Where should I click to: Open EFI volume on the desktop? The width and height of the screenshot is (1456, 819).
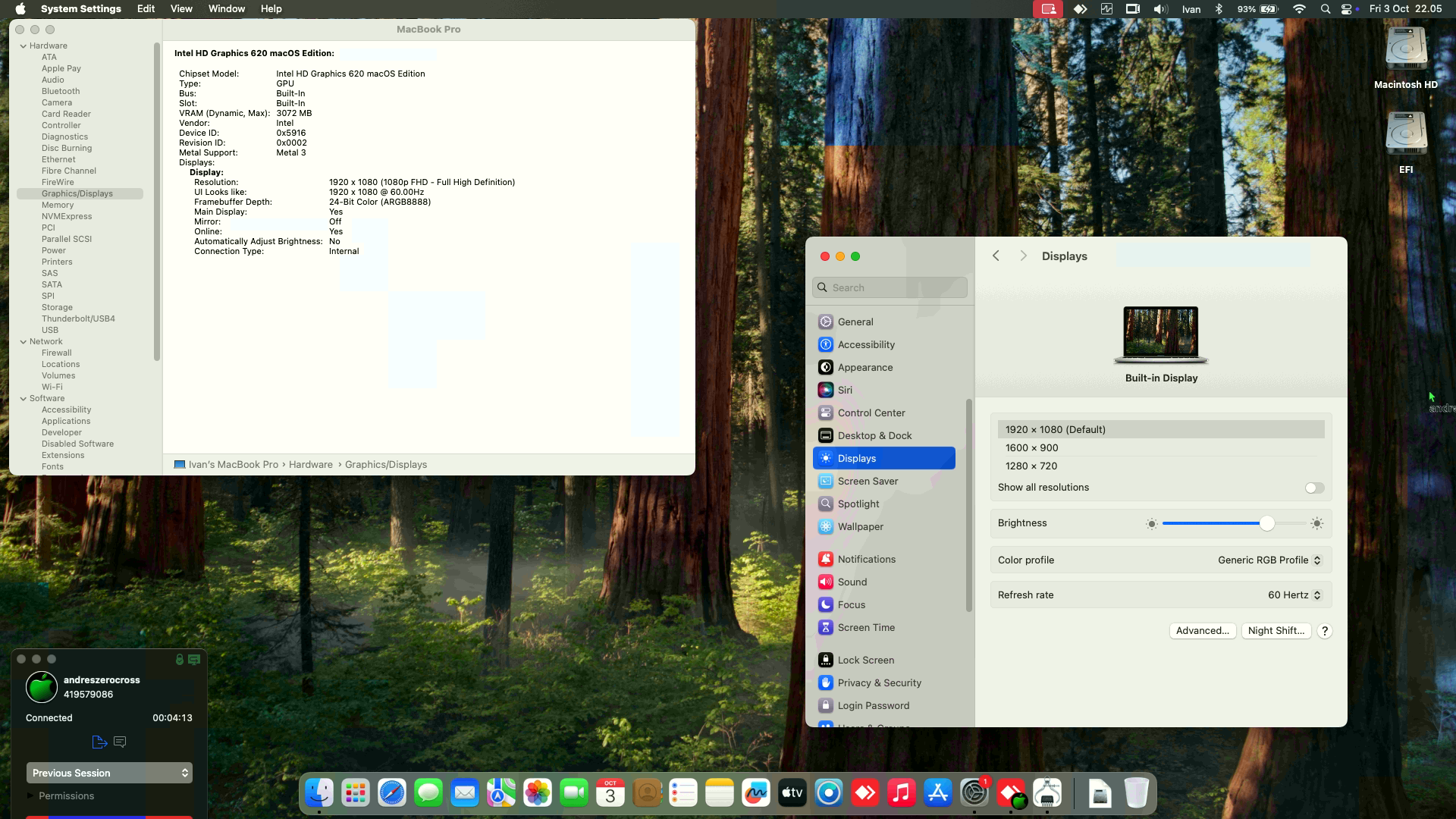point(1406,143)
